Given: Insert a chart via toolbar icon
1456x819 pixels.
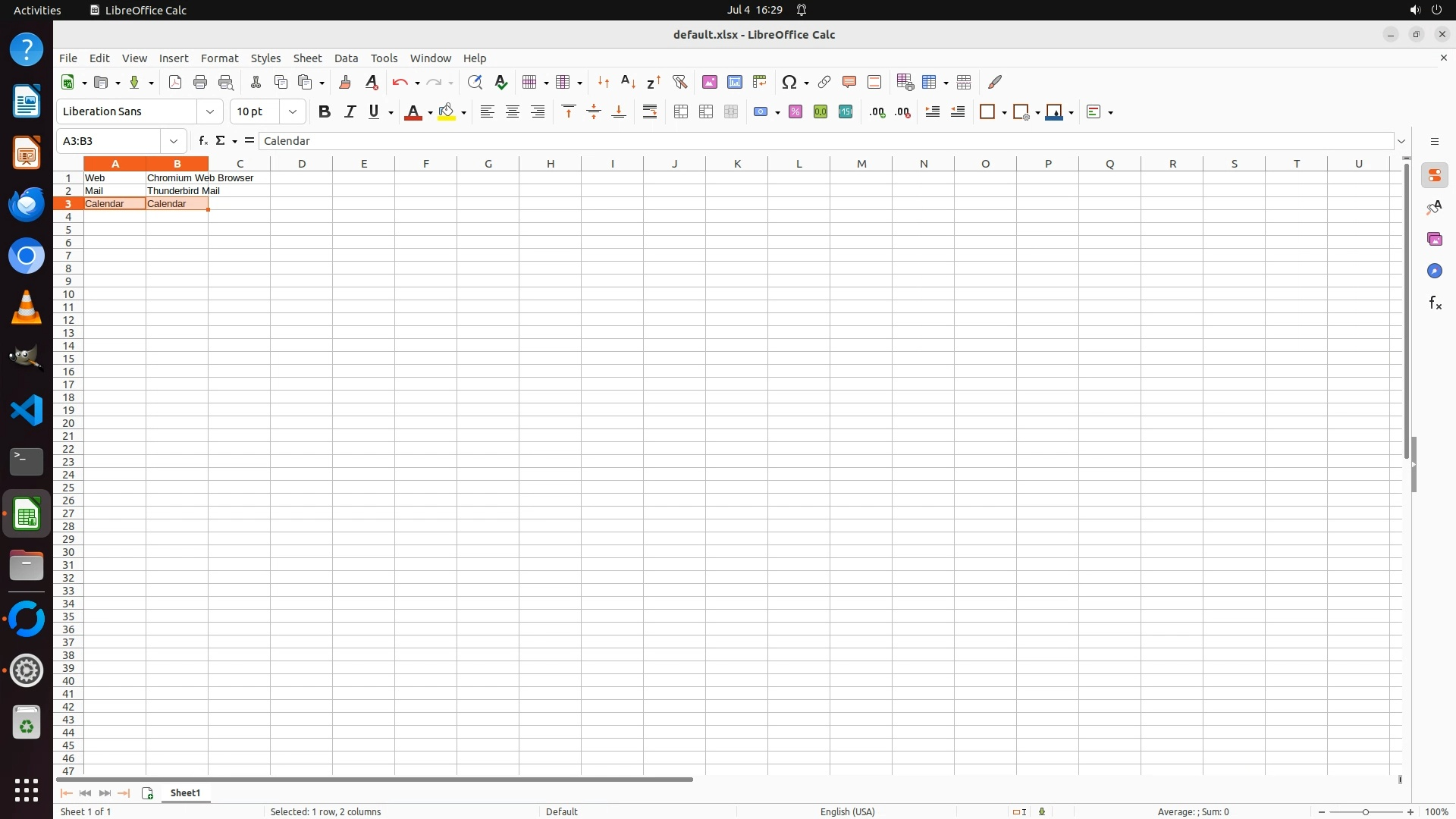Looking at the screenshot, I should tap(734, 82).
